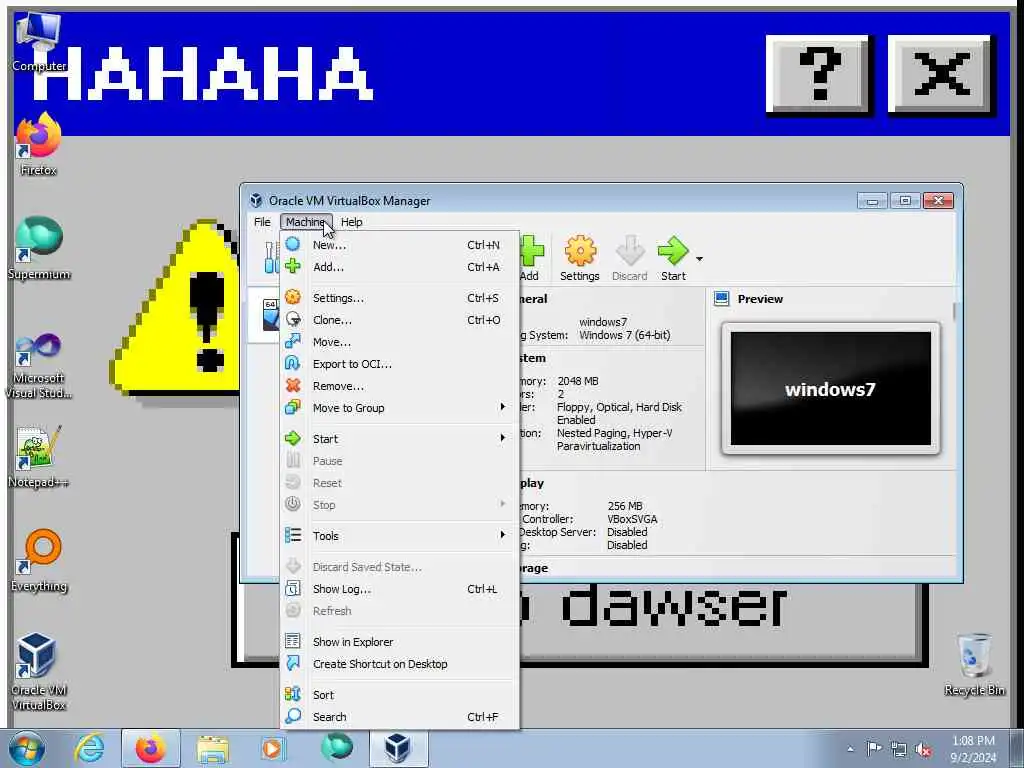The height and width of the screenshot is (768, 1024).
Task: Click the Action Center flag tray icon
Action: click(x=874, y=749)
